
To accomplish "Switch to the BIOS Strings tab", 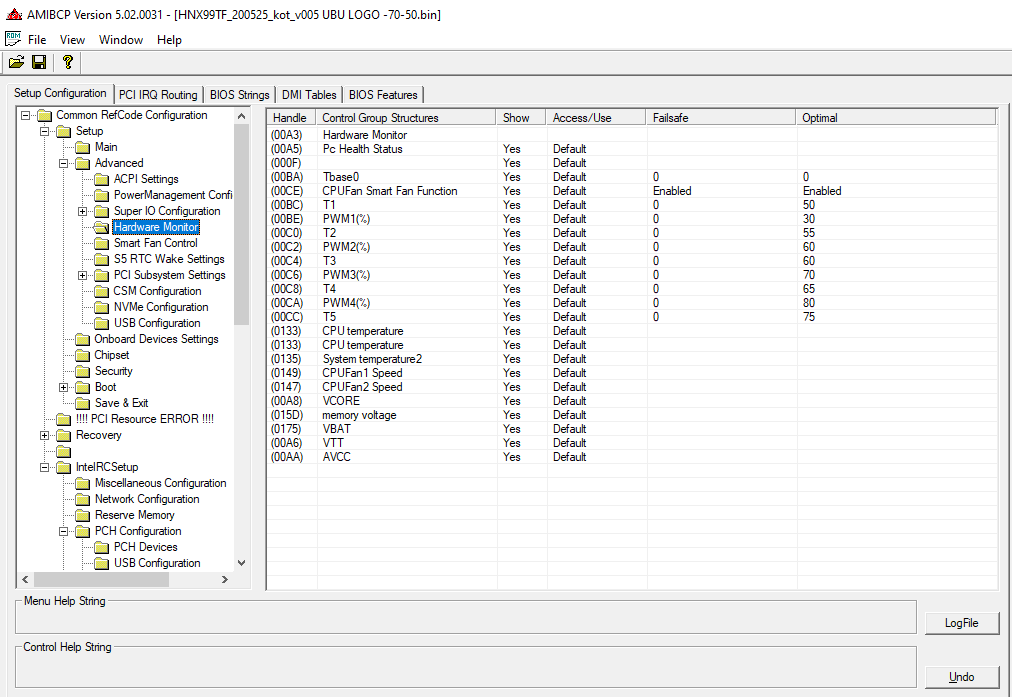I will click(x=239, y=95).
